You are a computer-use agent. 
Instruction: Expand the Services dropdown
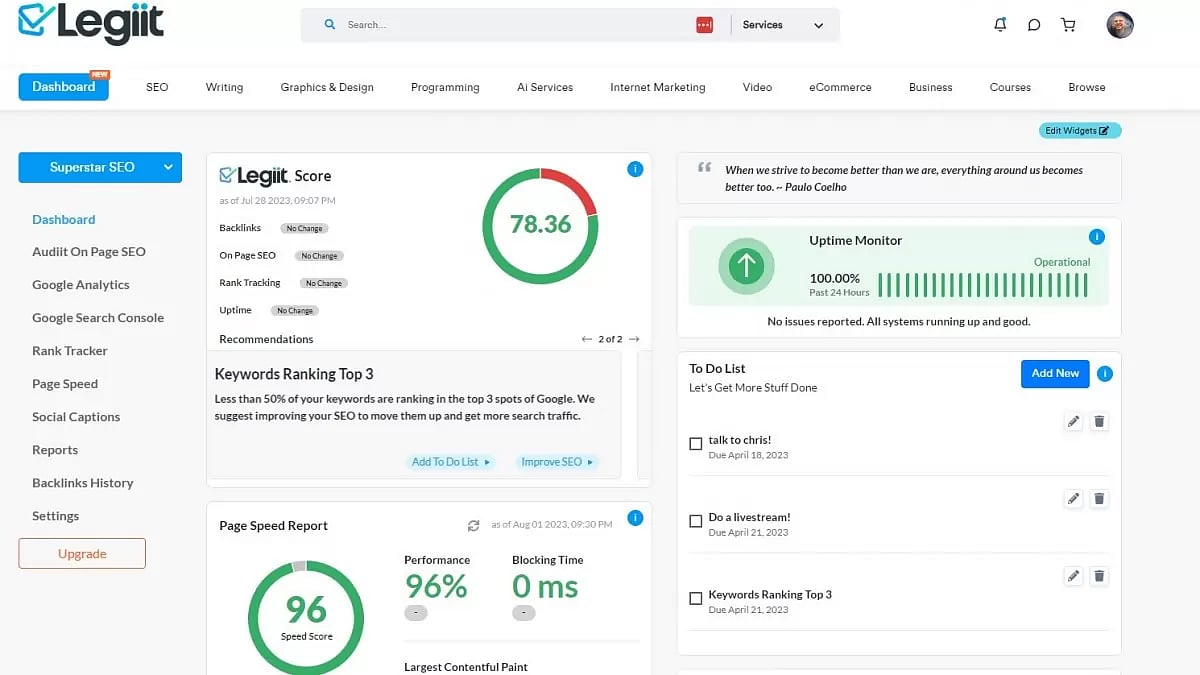click(786, 24)
